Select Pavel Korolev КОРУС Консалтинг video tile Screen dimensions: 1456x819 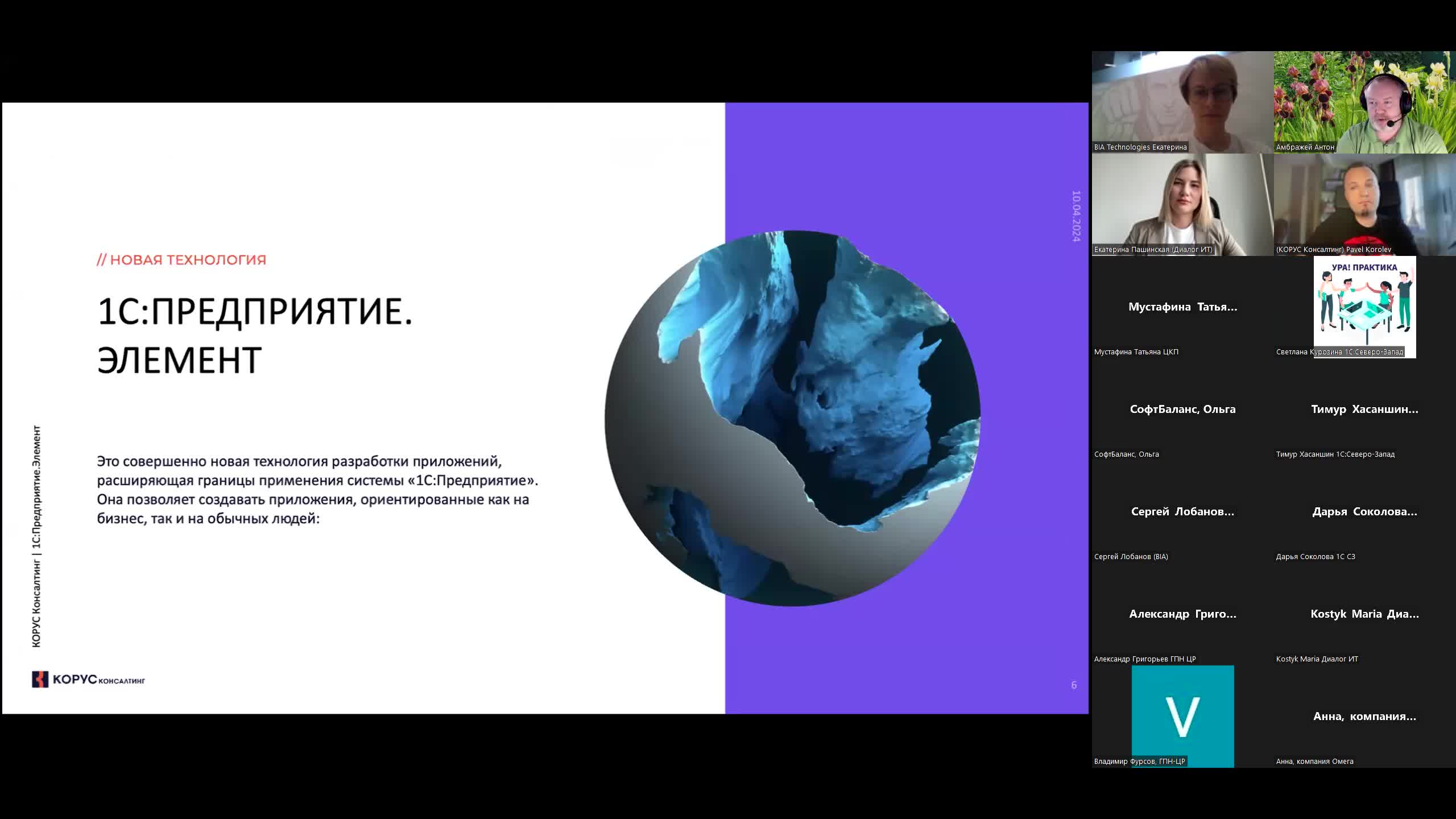coord(1364,205)
